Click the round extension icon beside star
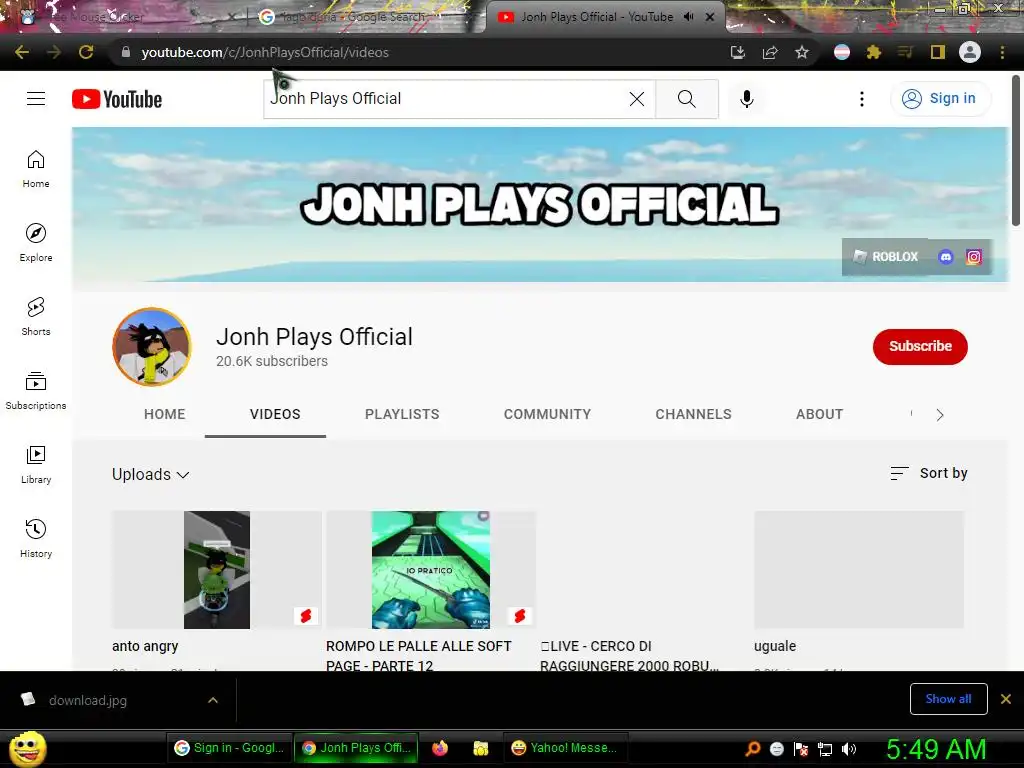Viewport: 1024px width, 768px height. [x=842, y=52]
